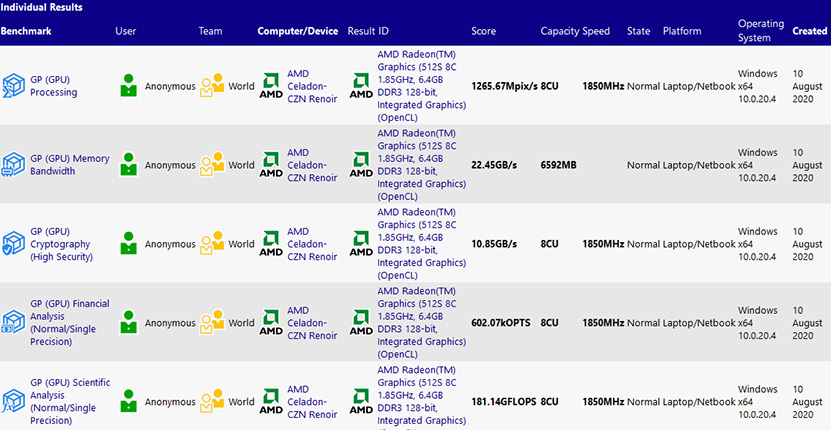Click the Individual Results heading
The height and width of the screenshot is (430, 831).
pyautogui.click(x=41, y=8)
